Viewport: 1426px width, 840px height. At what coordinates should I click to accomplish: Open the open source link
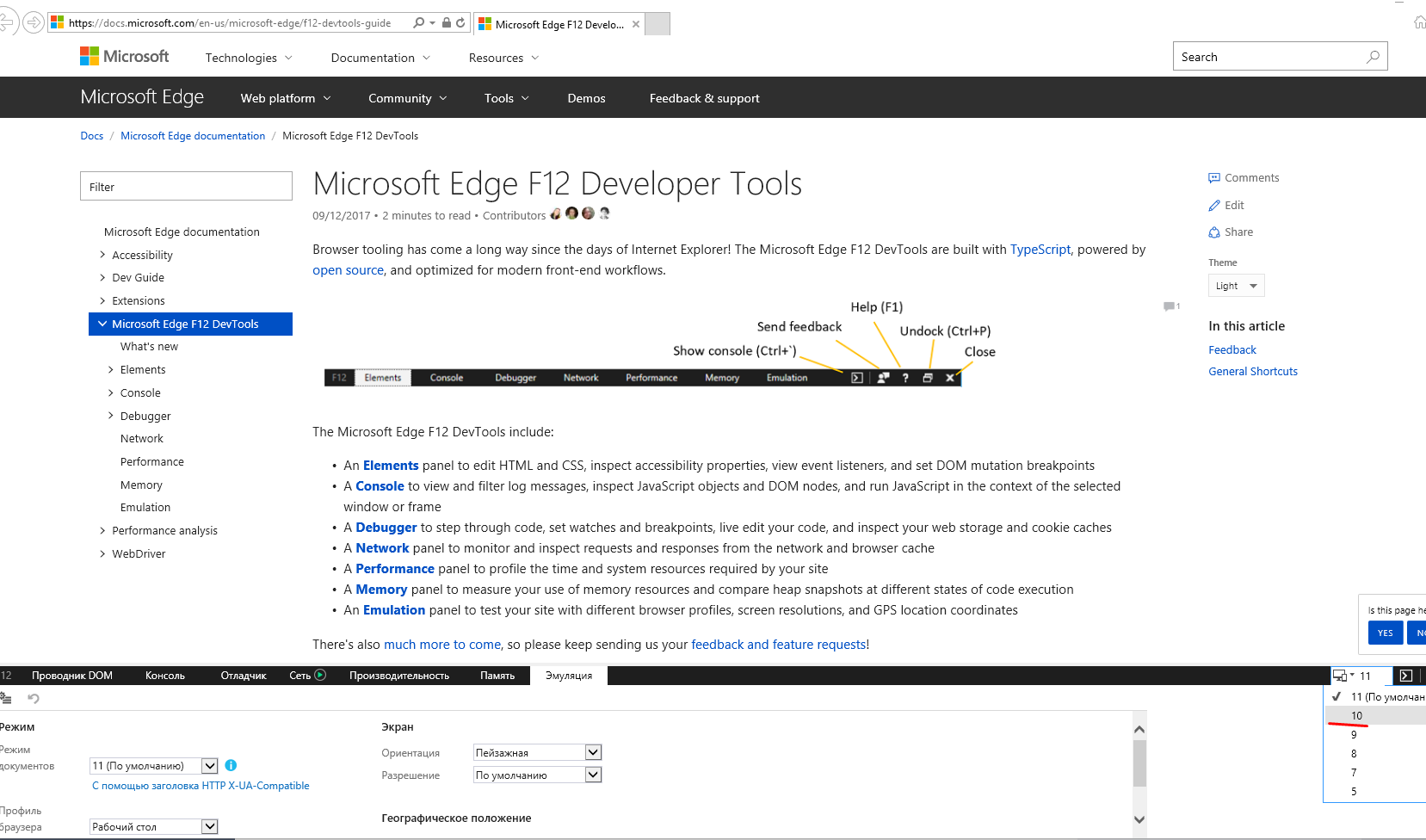click(348, 270)
